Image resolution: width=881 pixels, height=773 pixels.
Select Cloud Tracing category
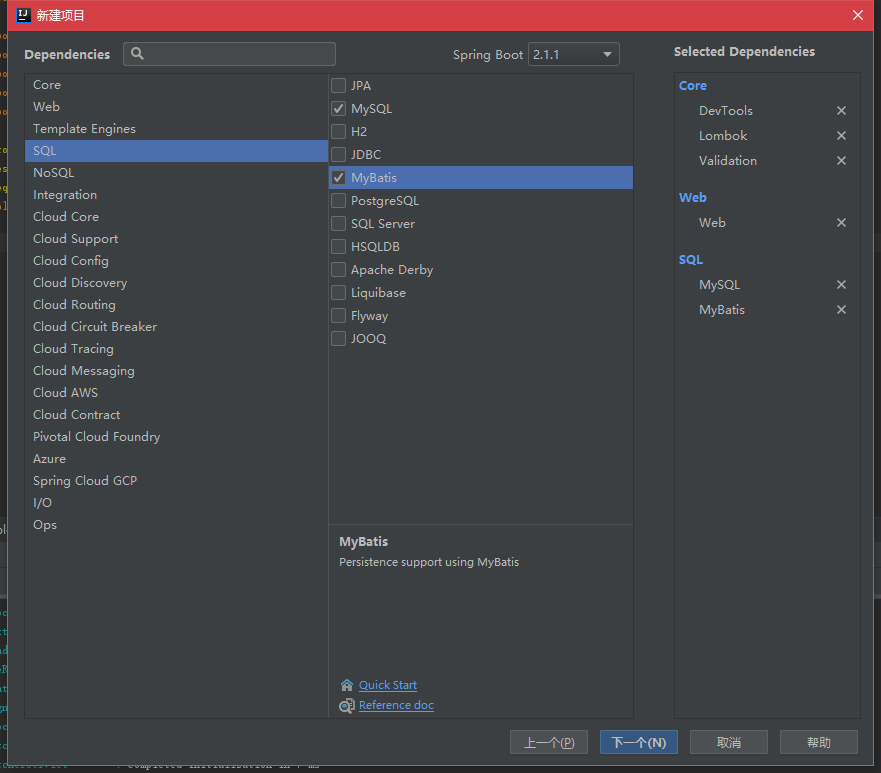pyautogui.click(x=176, y=349)
